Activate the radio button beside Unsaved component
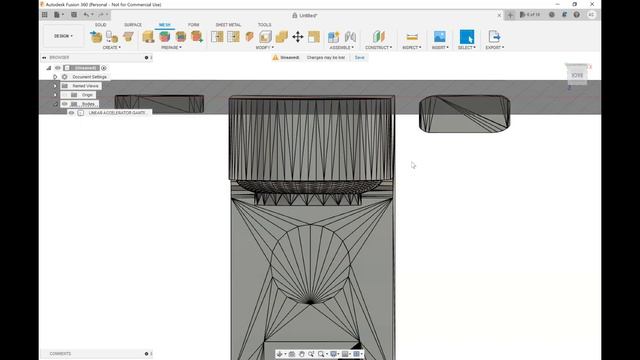 tap(104, 68)
